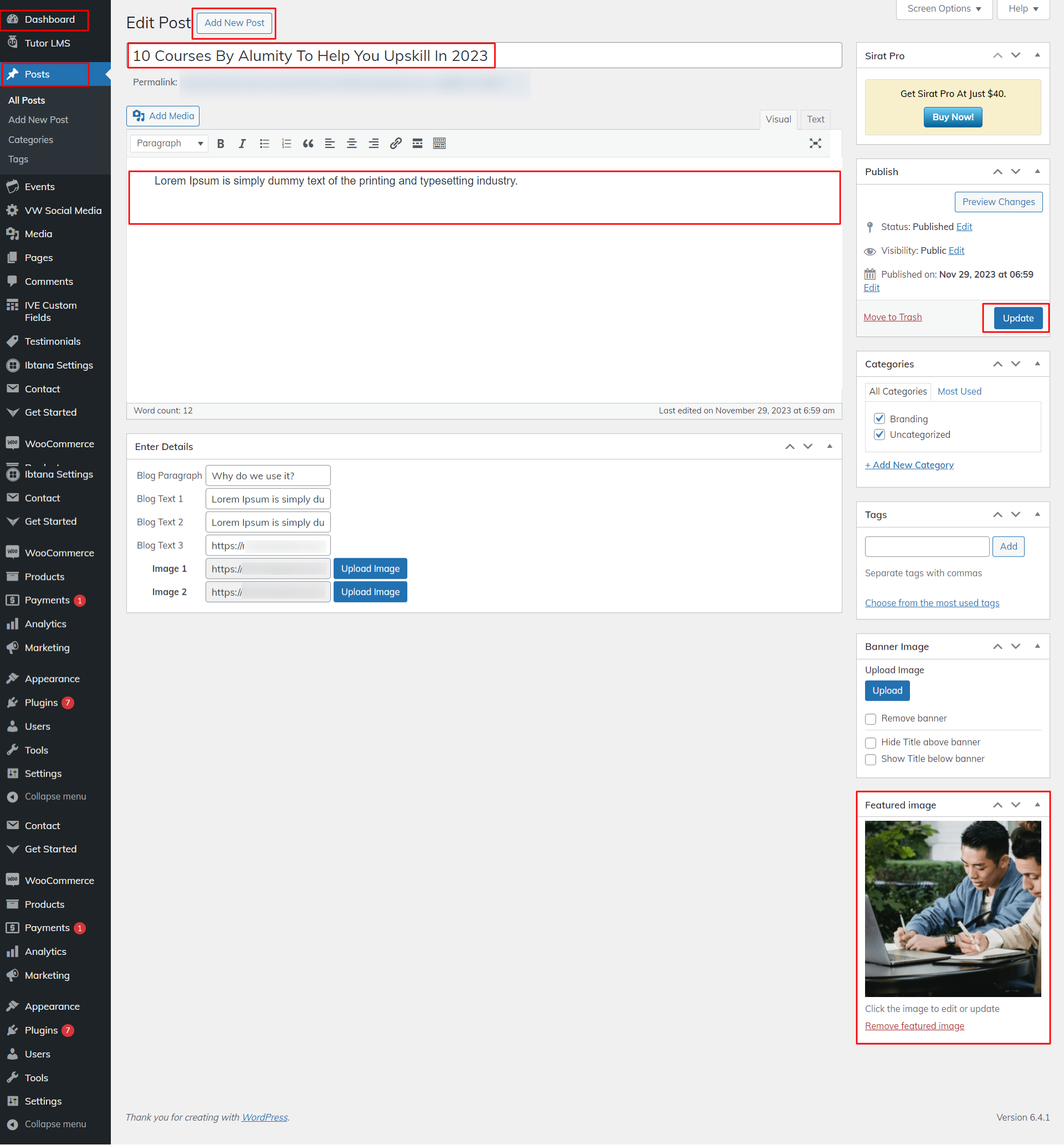Apply italic formatting in editor toolbar
This screenshot has height=1145, width=1064.
(242, 144)
